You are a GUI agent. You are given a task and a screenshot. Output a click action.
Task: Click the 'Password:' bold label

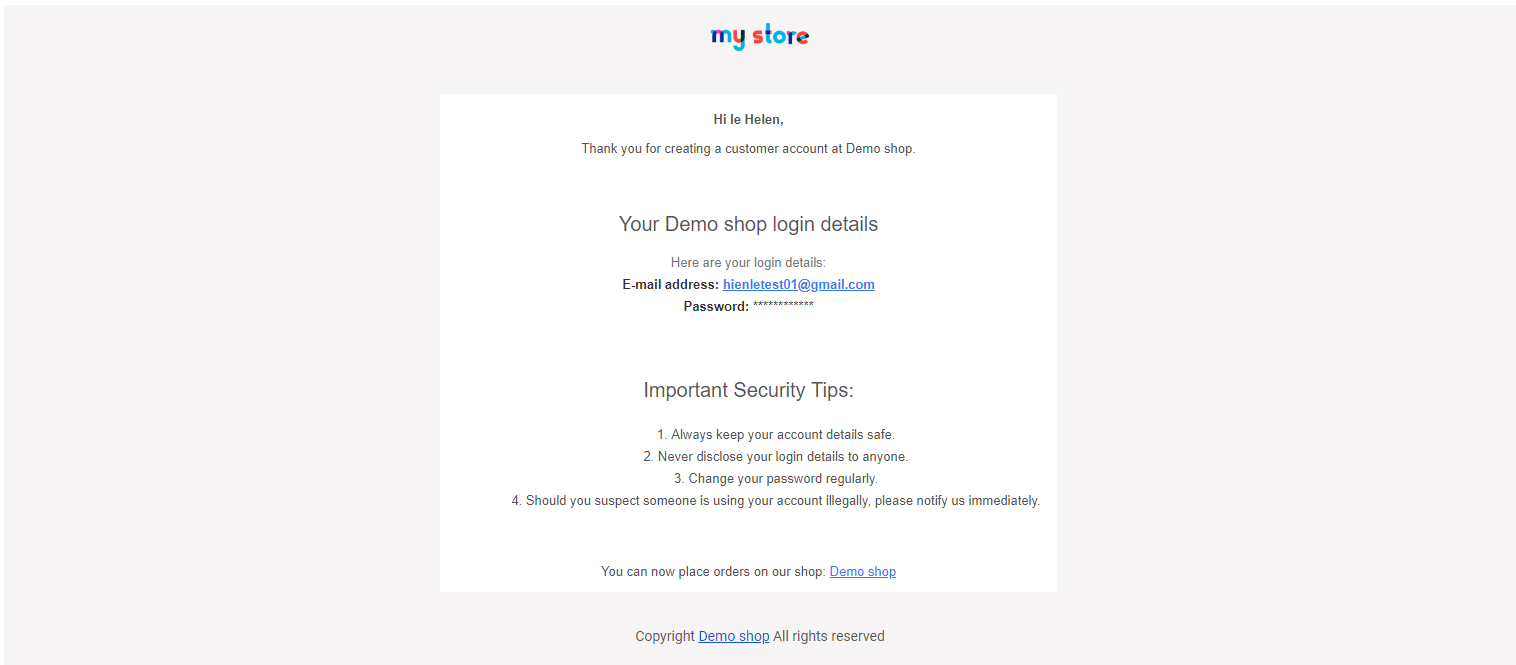click(716, 307)
